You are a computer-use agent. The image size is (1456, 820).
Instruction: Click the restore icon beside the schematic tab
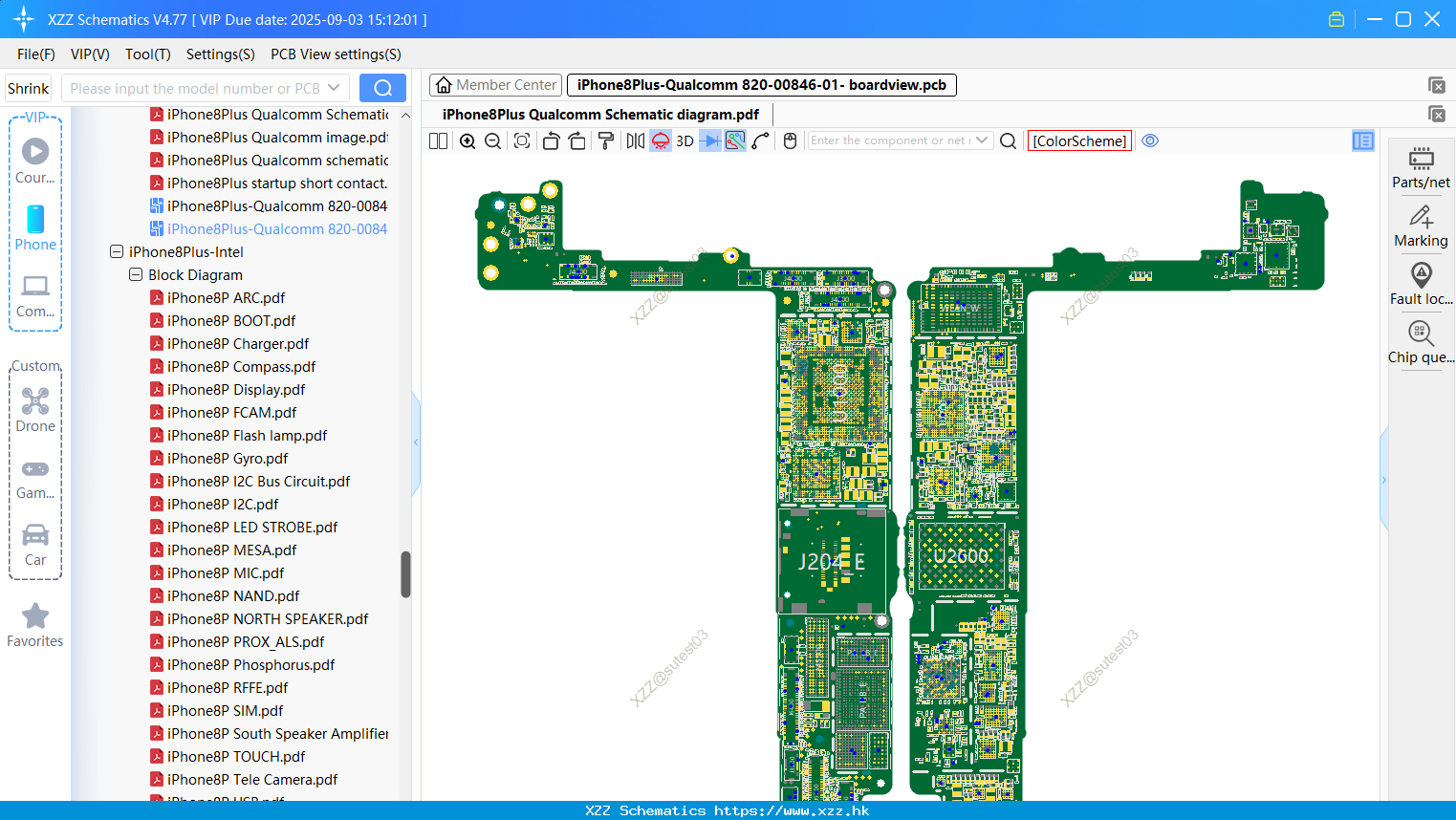(1437, 114)
